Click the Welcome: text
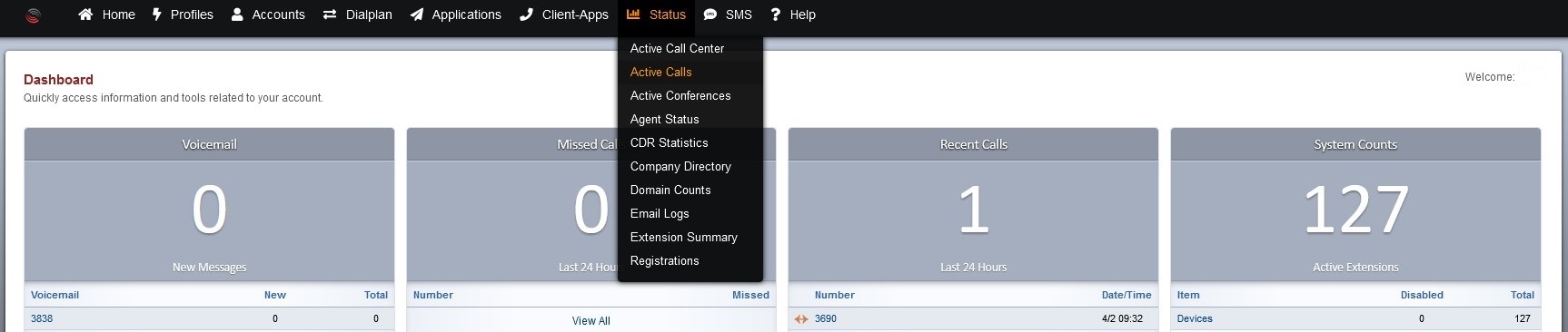 [1490, 77]
